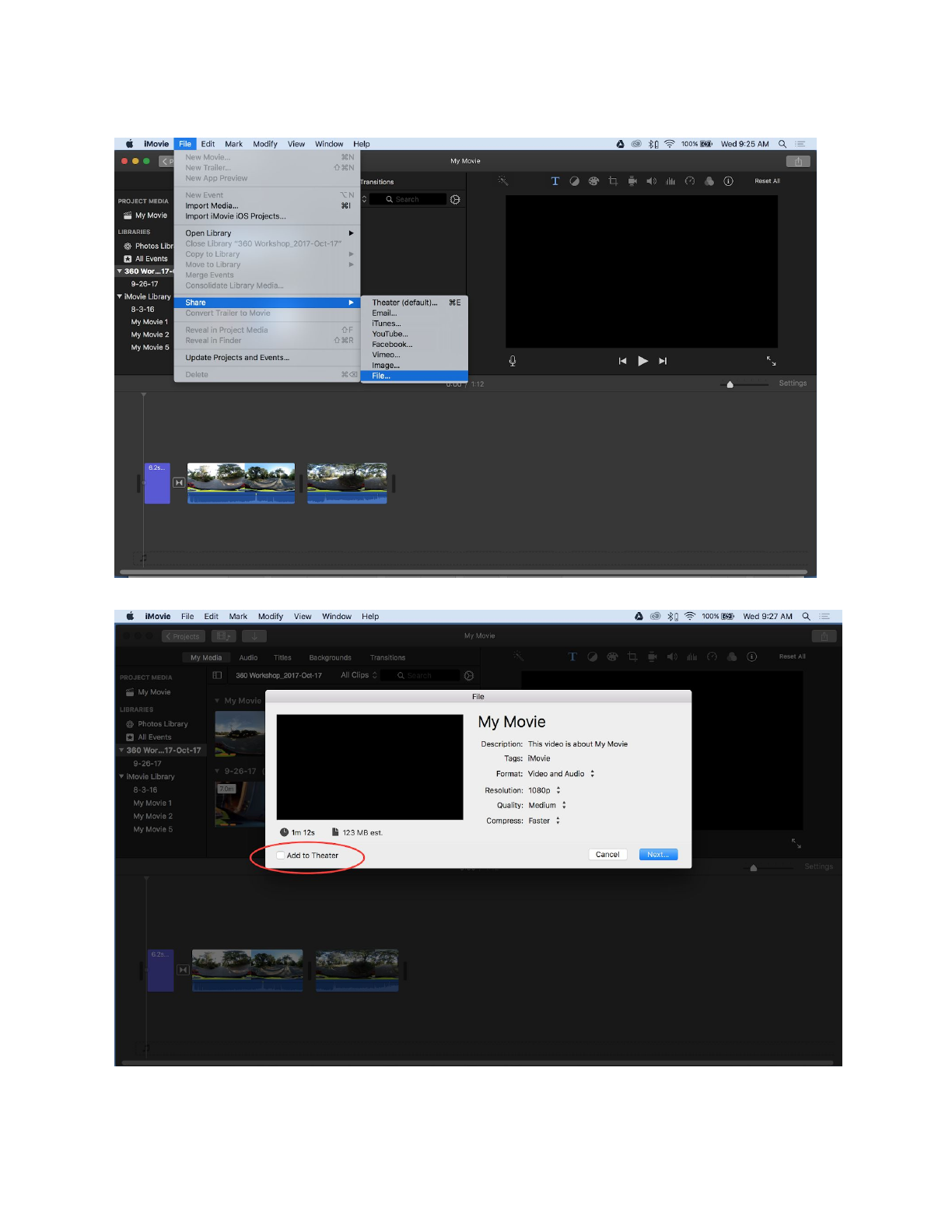Select the crop tool in the 9:25 AM screenshot
Screen dimensions: 952x1232
[613, 181]
